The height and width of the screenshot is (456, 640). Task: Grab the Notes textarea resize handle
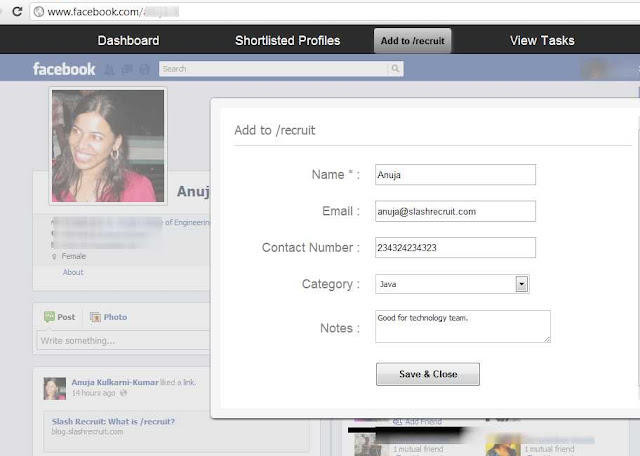point(547,339)
